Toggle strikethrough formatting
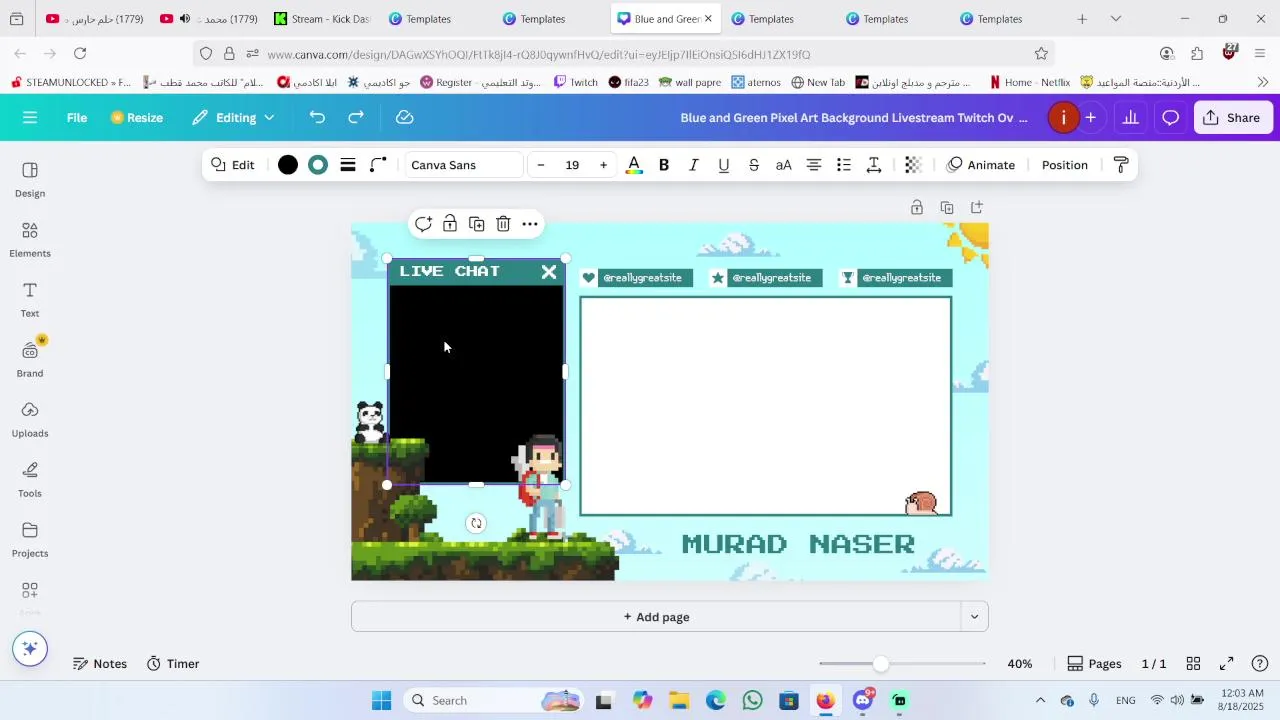The image size is (1280, 720). (754, 165)
